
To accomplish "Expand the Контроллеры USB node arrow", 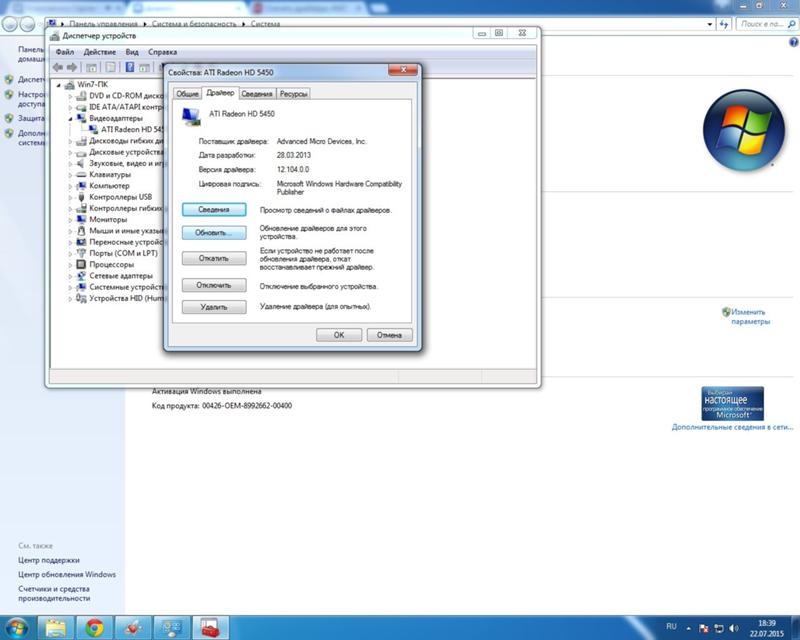I will [x=70, y=198].
